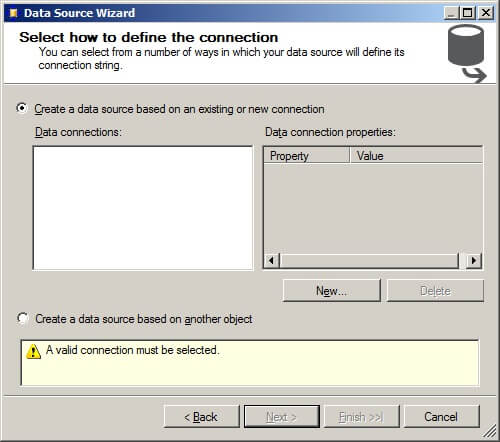Click the New... connection button
The height and width of the screenshot is (442, 500).
332,291
